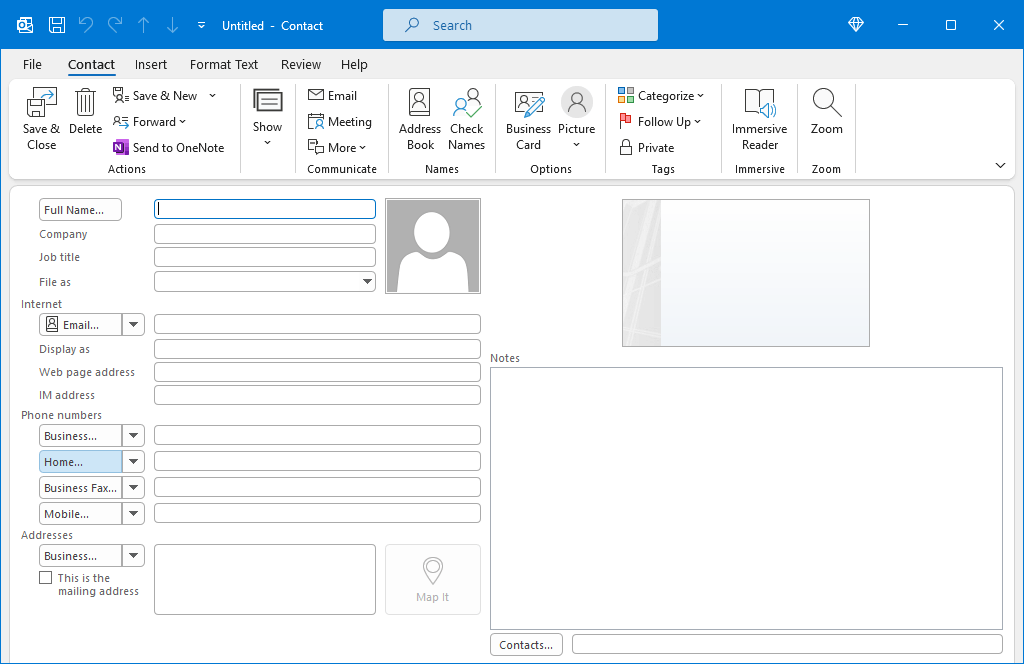Open the File menu

32,64
